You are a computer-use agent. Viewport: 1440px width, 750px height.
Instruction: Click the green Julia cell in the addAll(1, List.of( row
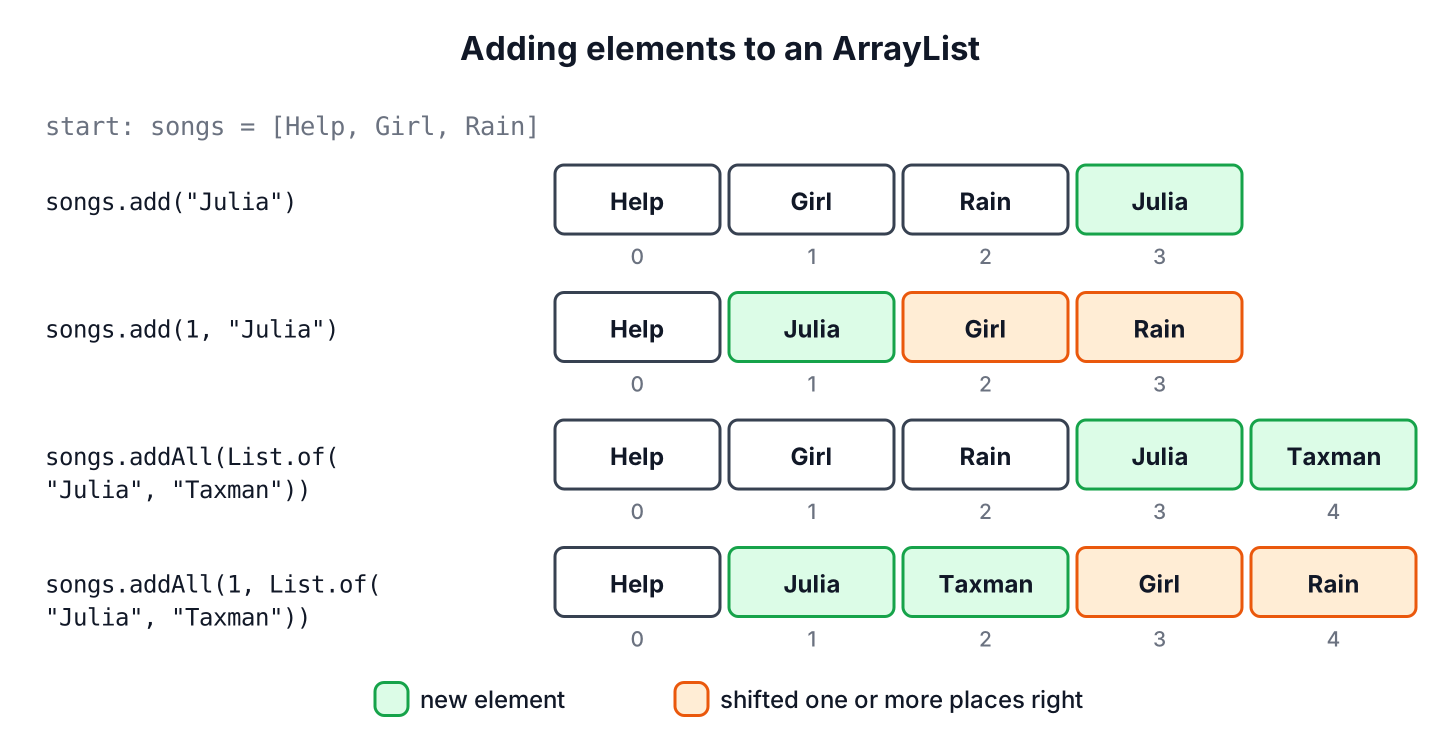tap(811, 582)
